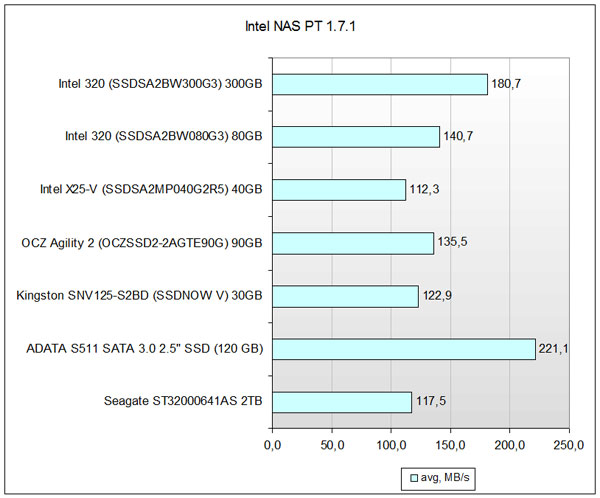Select the Intel 320 80GB label
Screen dimensions: 600x498
(x=164, y=136)
